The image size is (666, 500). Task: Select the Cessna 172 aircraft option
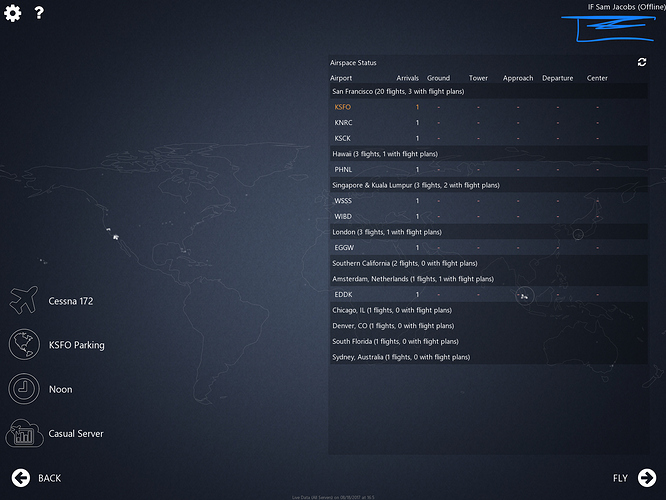point(71,301)
